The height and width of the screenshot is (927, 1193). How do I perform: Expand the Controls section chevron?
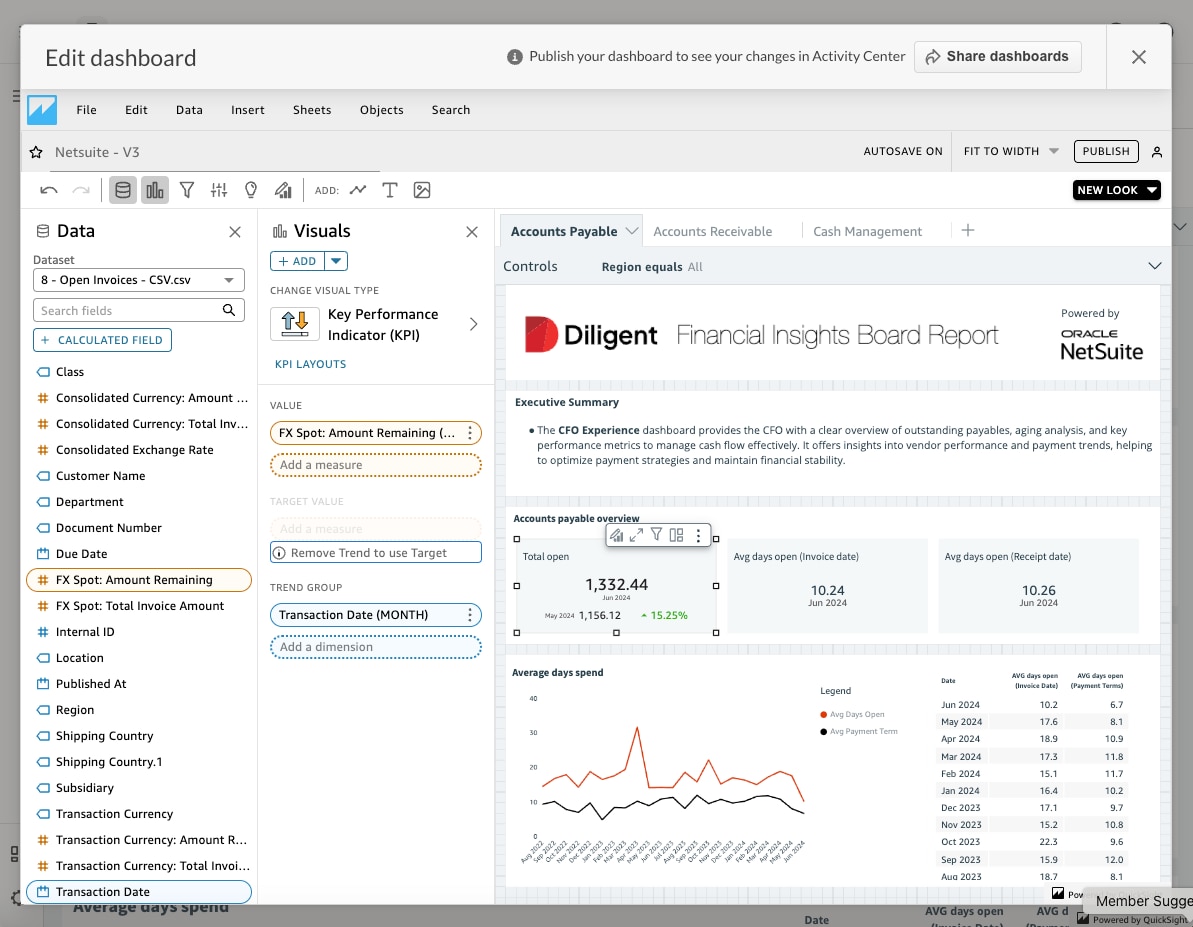[x=1155, y=266]
